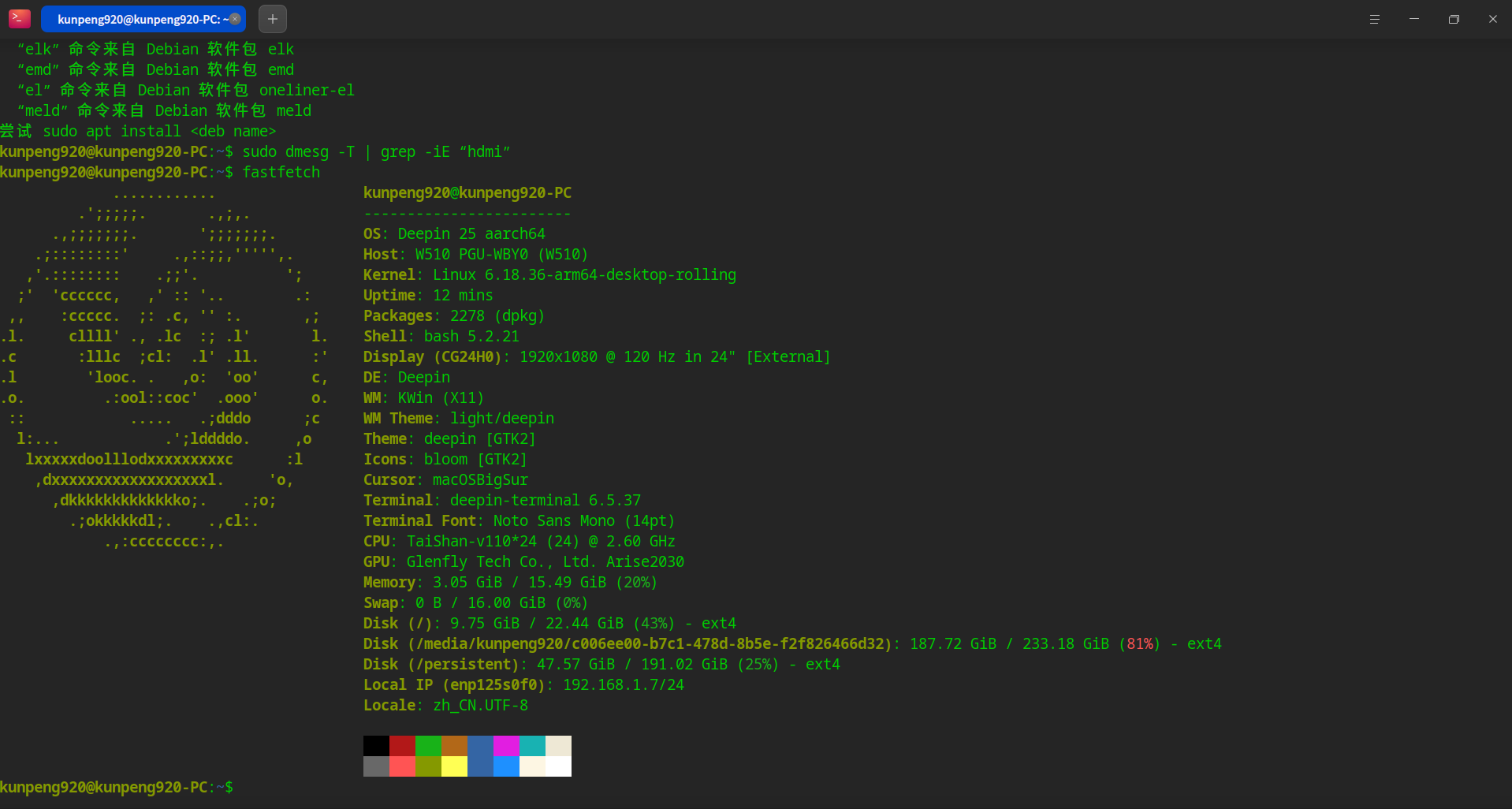Click the '2278 (dpkg)' packages value

coord(497,315)
